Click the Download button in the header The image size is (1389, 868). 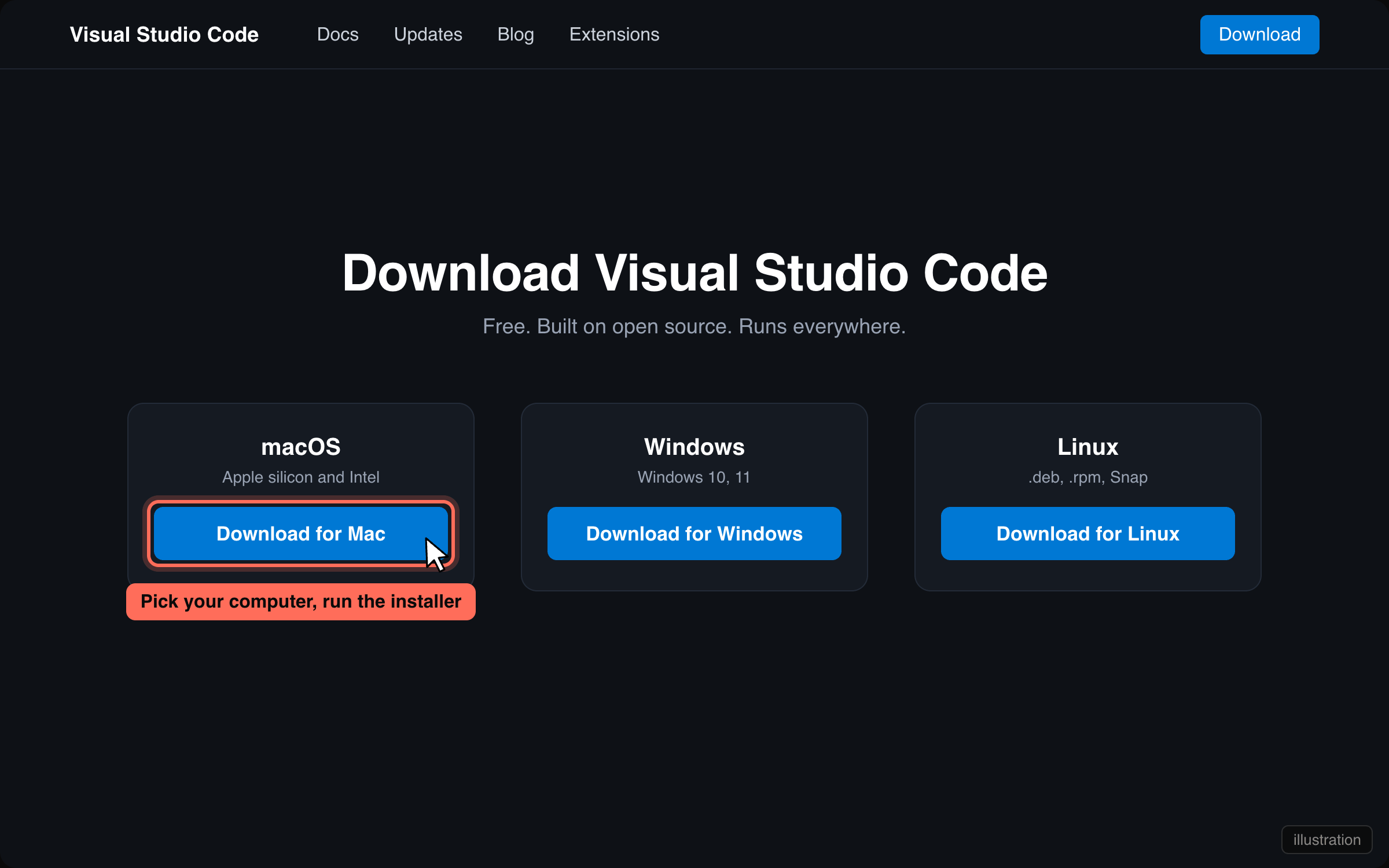(x=1259, y=35)
